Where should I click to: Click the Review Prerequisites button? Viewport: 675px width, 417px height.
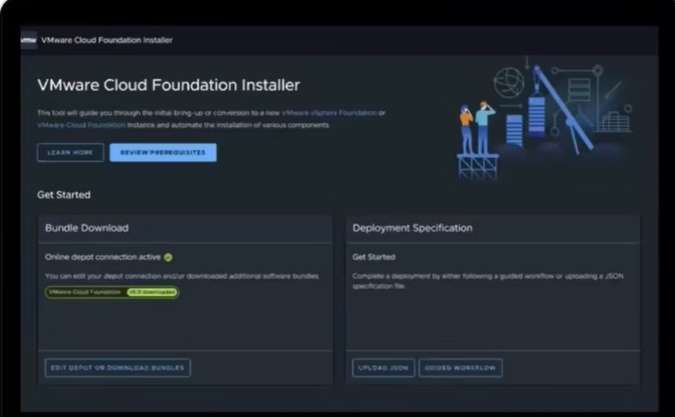[163, 152]
